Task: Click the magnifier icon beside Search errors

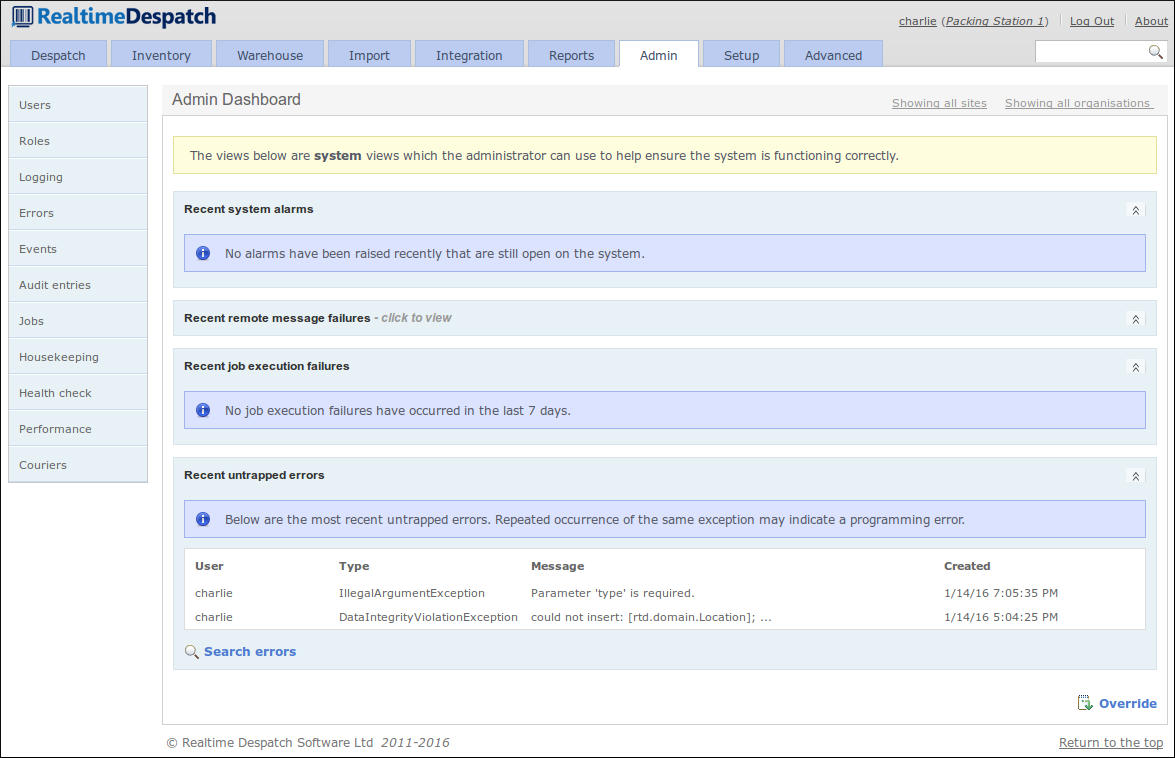Action: pos(192,652)
